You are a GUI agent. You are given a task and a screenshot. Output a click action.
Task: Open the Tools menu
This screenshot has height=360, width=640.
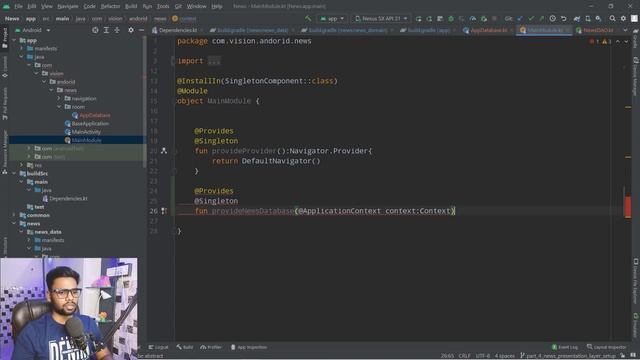tap(163, 6)
